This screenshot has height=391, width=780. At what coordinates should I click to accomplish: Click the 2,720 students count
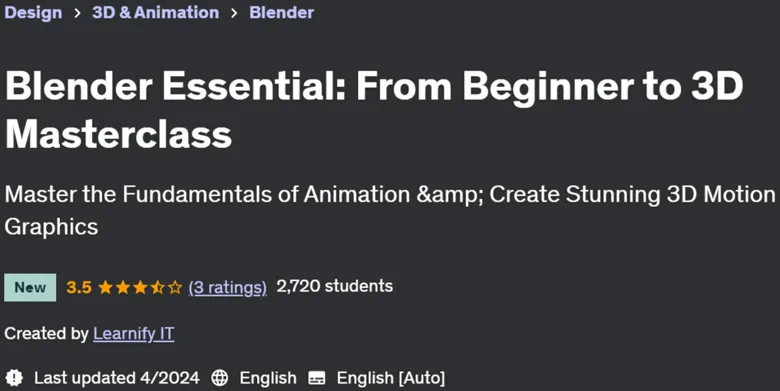335,286
